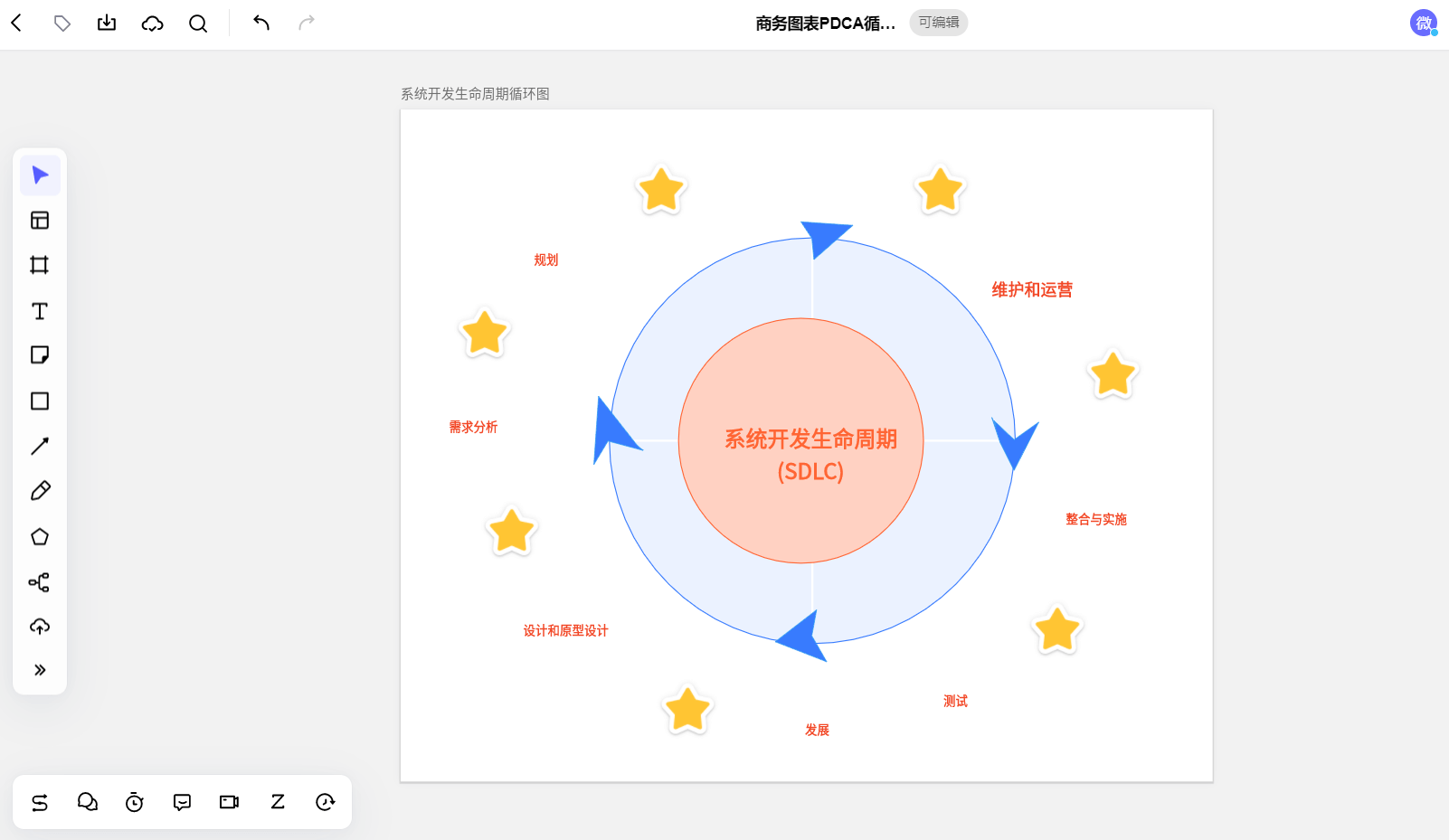Open search with magnifier icon

coord(198,24)
